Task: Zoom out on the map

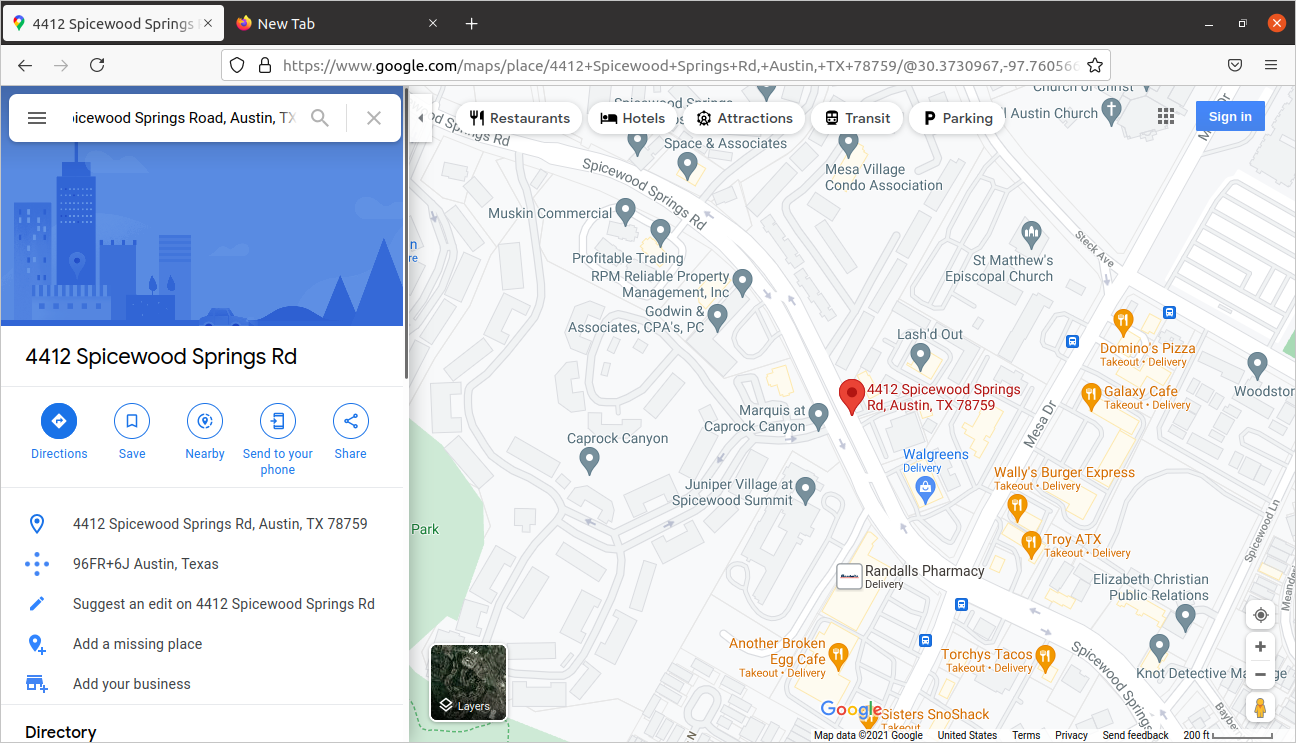Action: 1260,675
